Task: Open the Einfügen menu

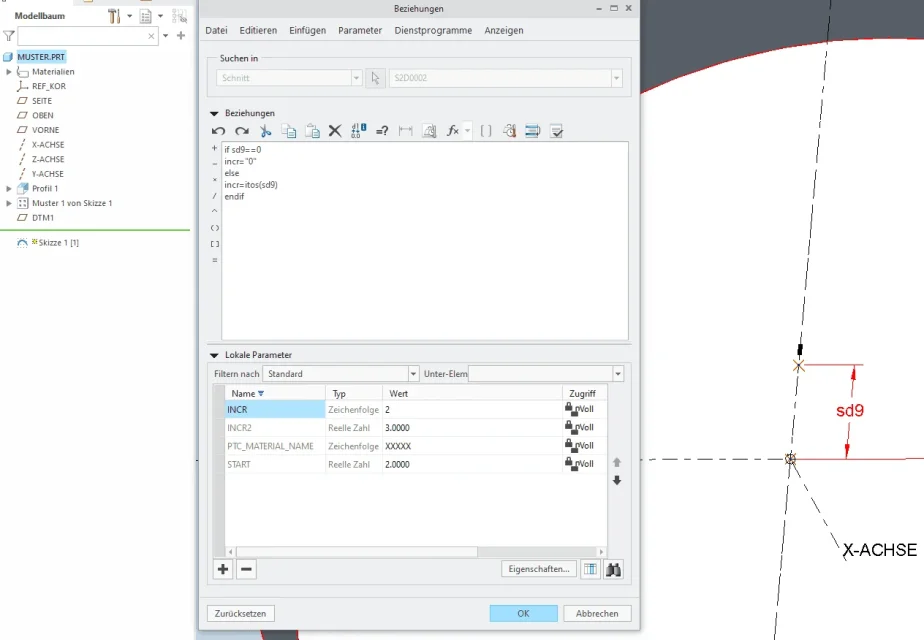Action: [x=308, y=30]
